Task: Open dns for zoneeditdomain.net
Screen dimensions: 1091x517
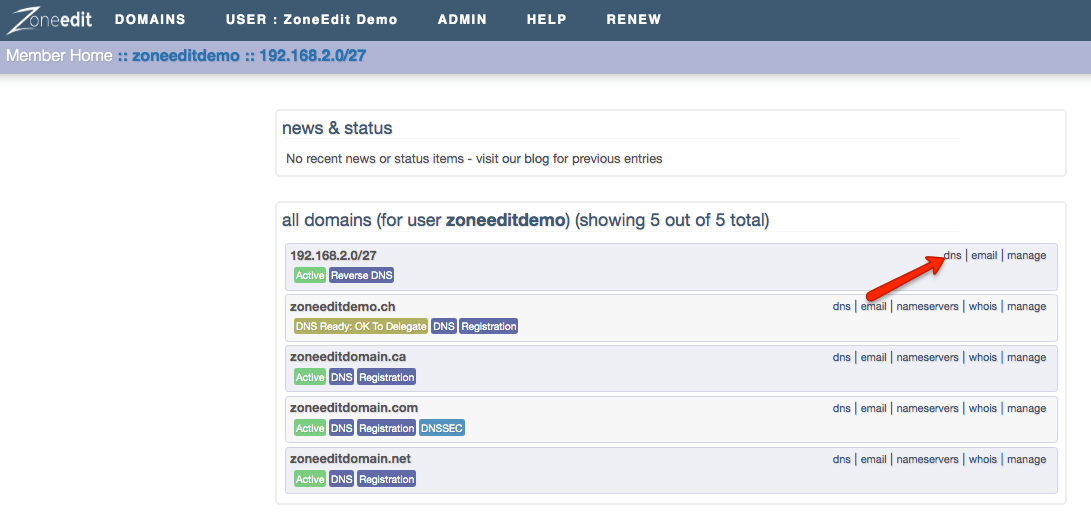Action: pos(842,459)
